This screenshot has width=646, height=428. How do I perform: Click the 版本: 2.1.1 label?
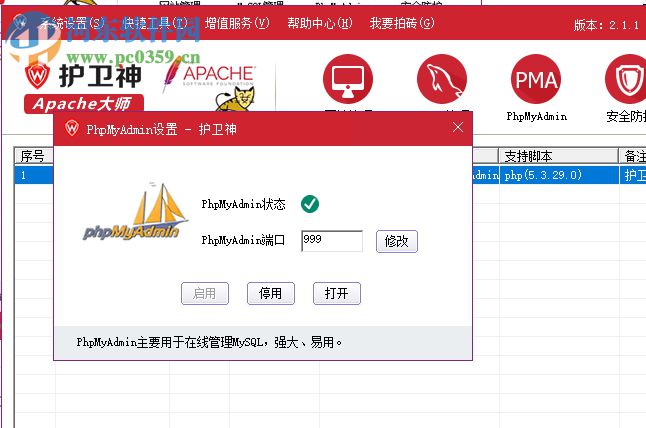pyautogui.click(x=606, y=25)
